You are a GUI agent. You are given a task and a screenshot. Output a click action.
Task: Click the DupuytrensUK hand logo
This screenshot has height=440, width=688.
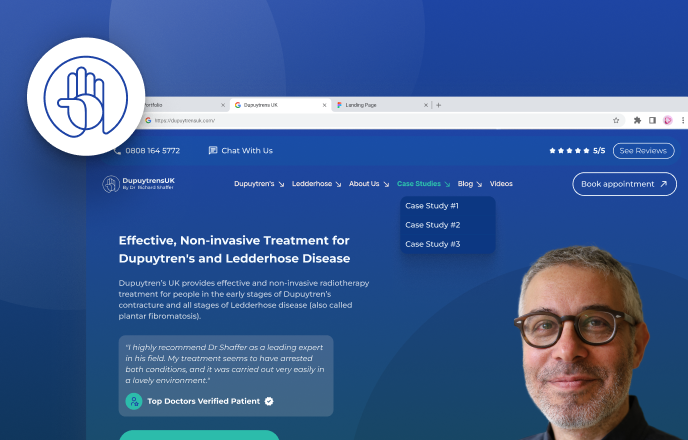coord(111,184)
